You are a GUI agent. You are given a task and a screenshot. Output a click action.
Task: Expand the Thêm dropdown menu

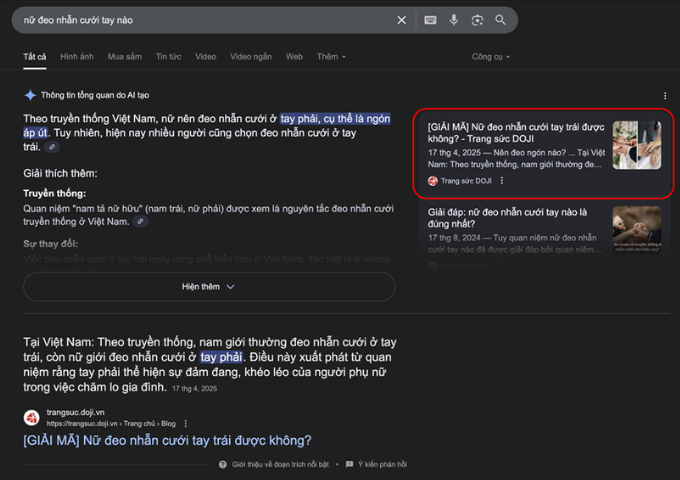click(331, 57)
